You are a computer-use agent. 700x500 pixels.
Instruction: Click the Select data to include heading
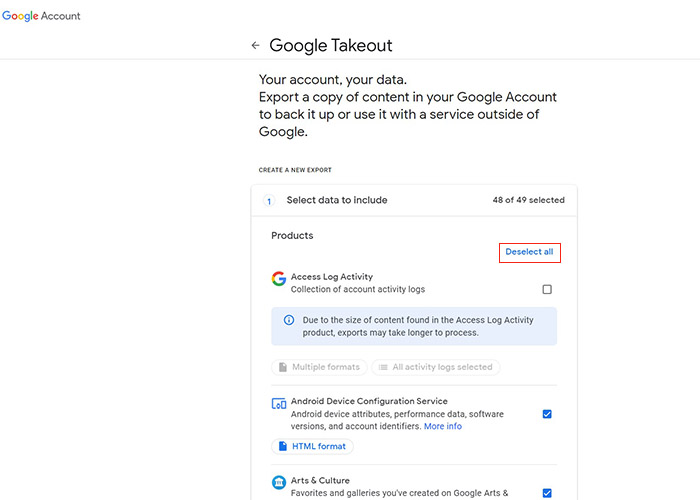click(337, 200)
